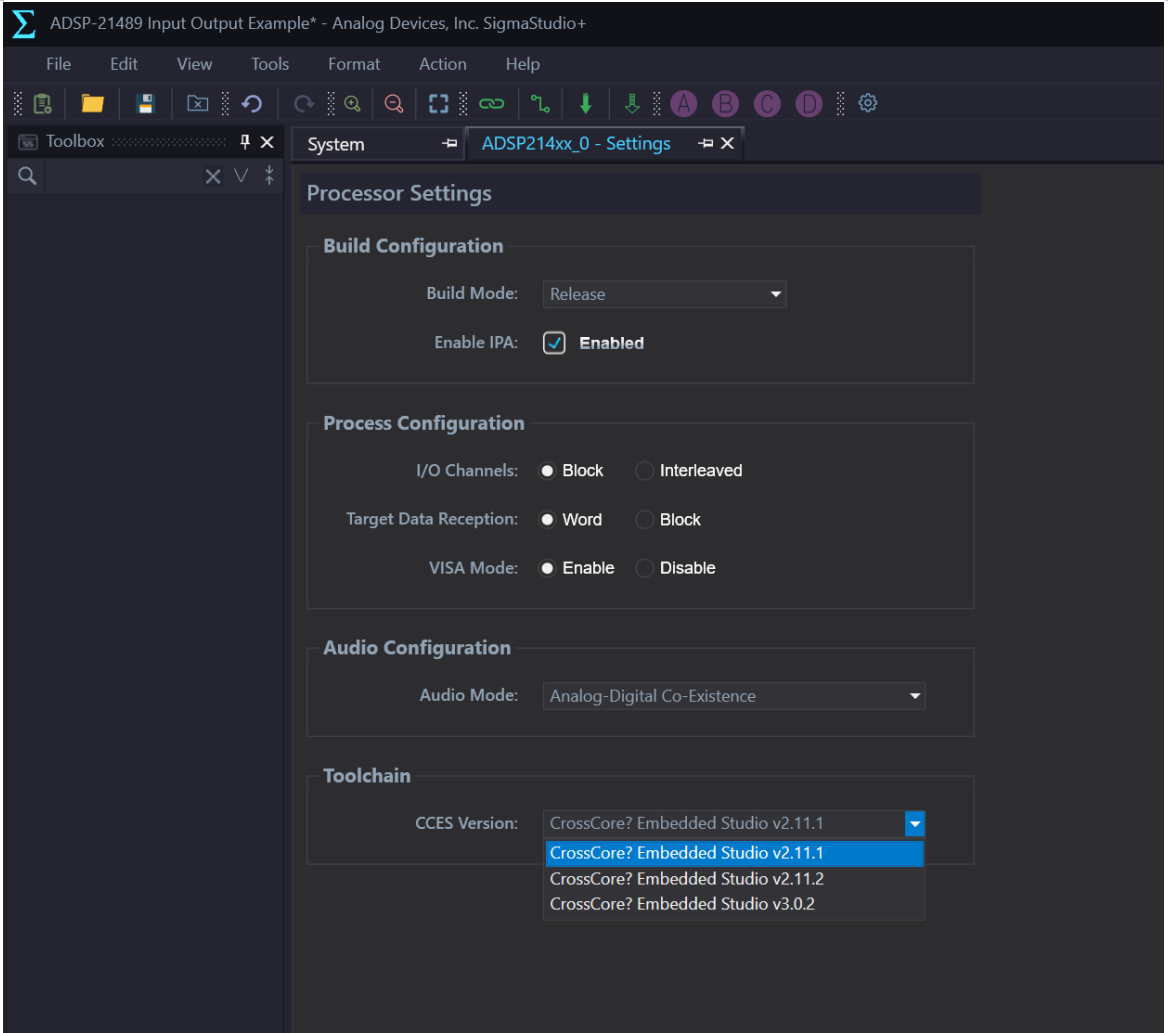Zoom out using the red magnifier icon
The width and height of the screenshot is (1168, 1033).
(x=394, y=104)
